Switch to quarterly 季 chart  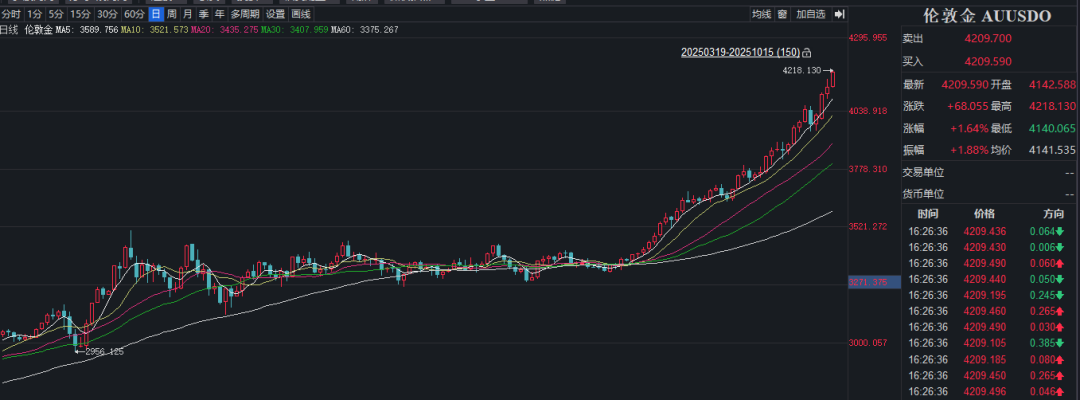click(x=204, y=14)
